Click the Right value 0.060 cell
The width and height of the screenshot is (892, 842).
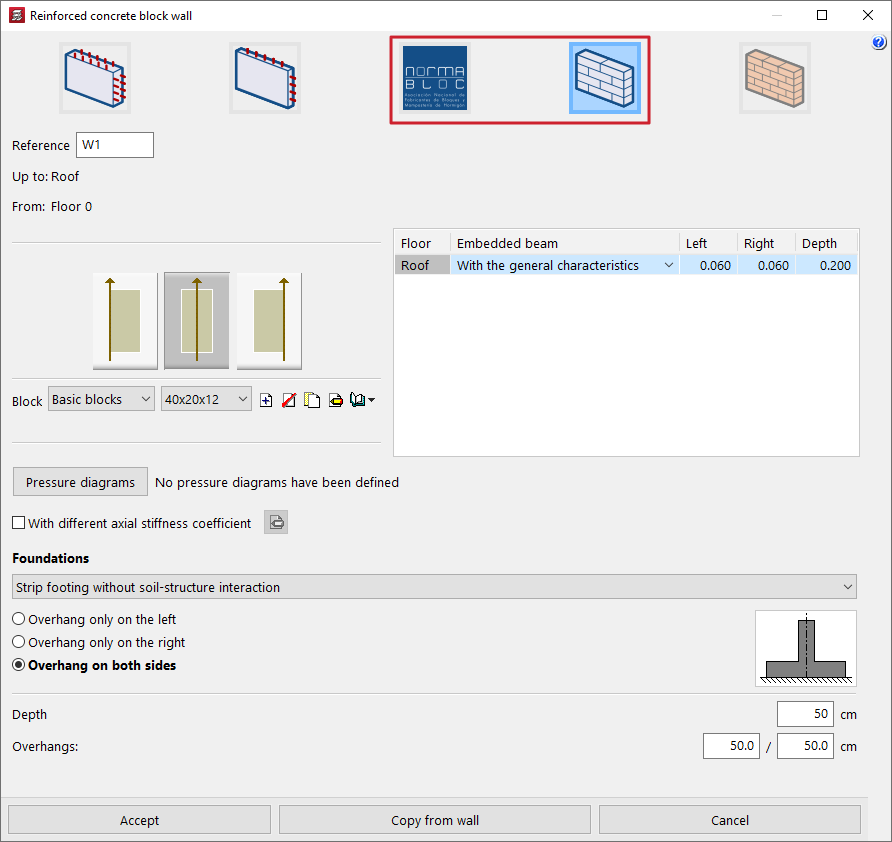(x=766, y=265)
